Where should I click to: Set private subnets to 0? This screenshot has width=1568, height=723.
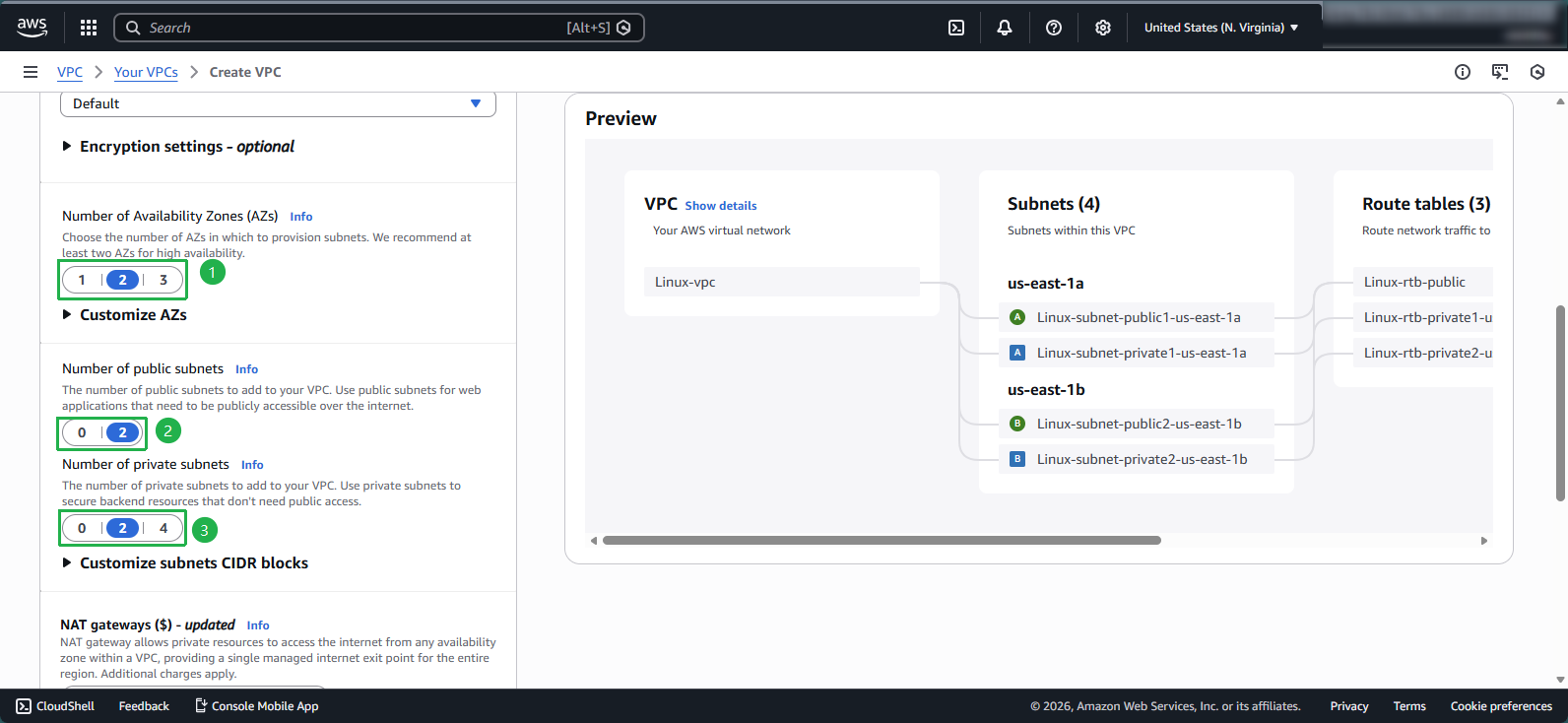[82, 528]
